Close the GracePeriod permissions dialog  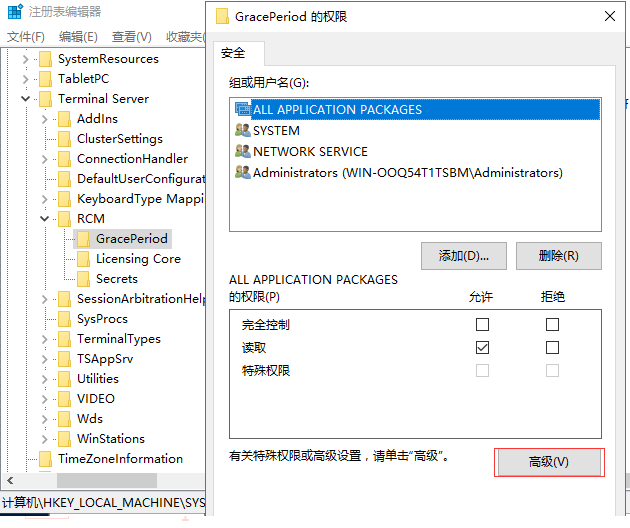pos(609,17)
